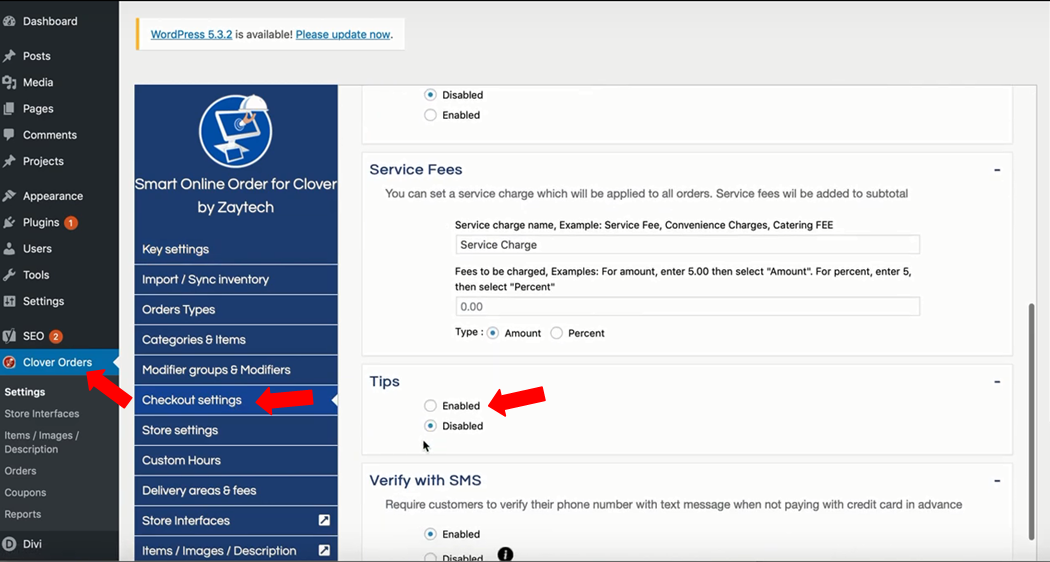Click the Dashboard gauge icon
Image resolution: width=1050 pixels, height=562 pixels.
pyautogui.click(x=9, y=21)
